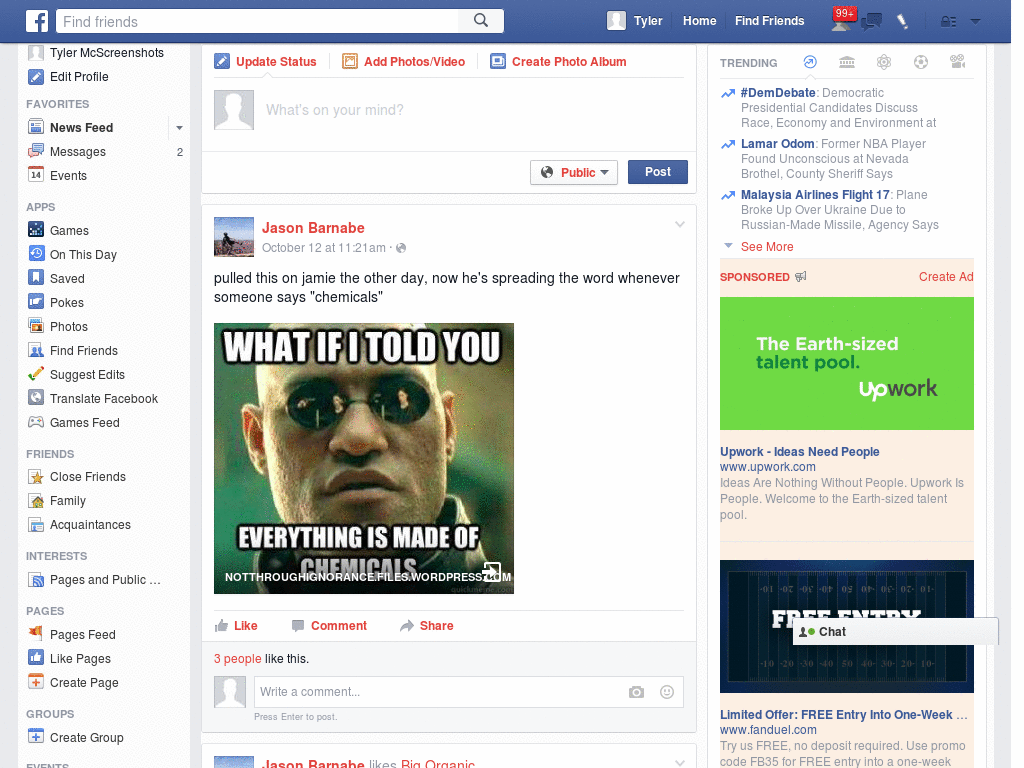
Task: Go to Home in top bar
Action: [x=699, y=21]
